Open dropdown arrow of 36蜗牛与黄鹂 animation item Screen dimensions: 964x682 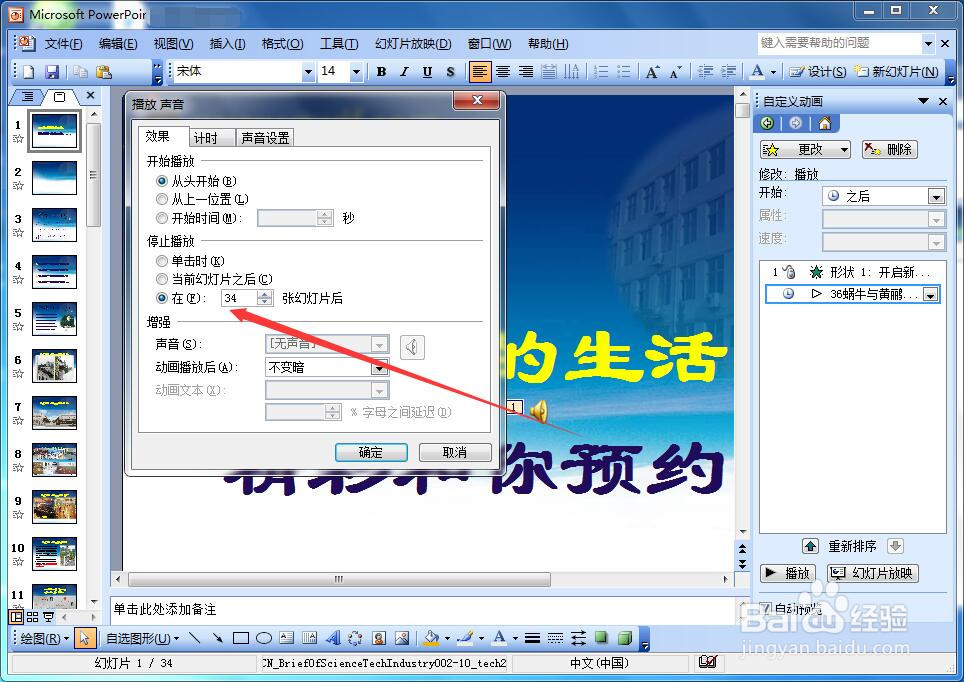point(931,295)
